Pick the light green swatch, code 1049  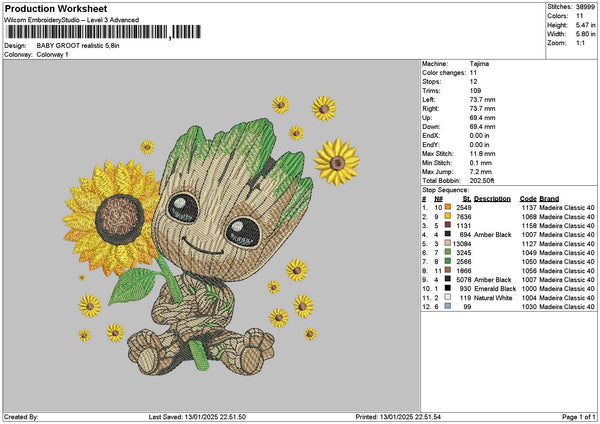click(448, 252)
